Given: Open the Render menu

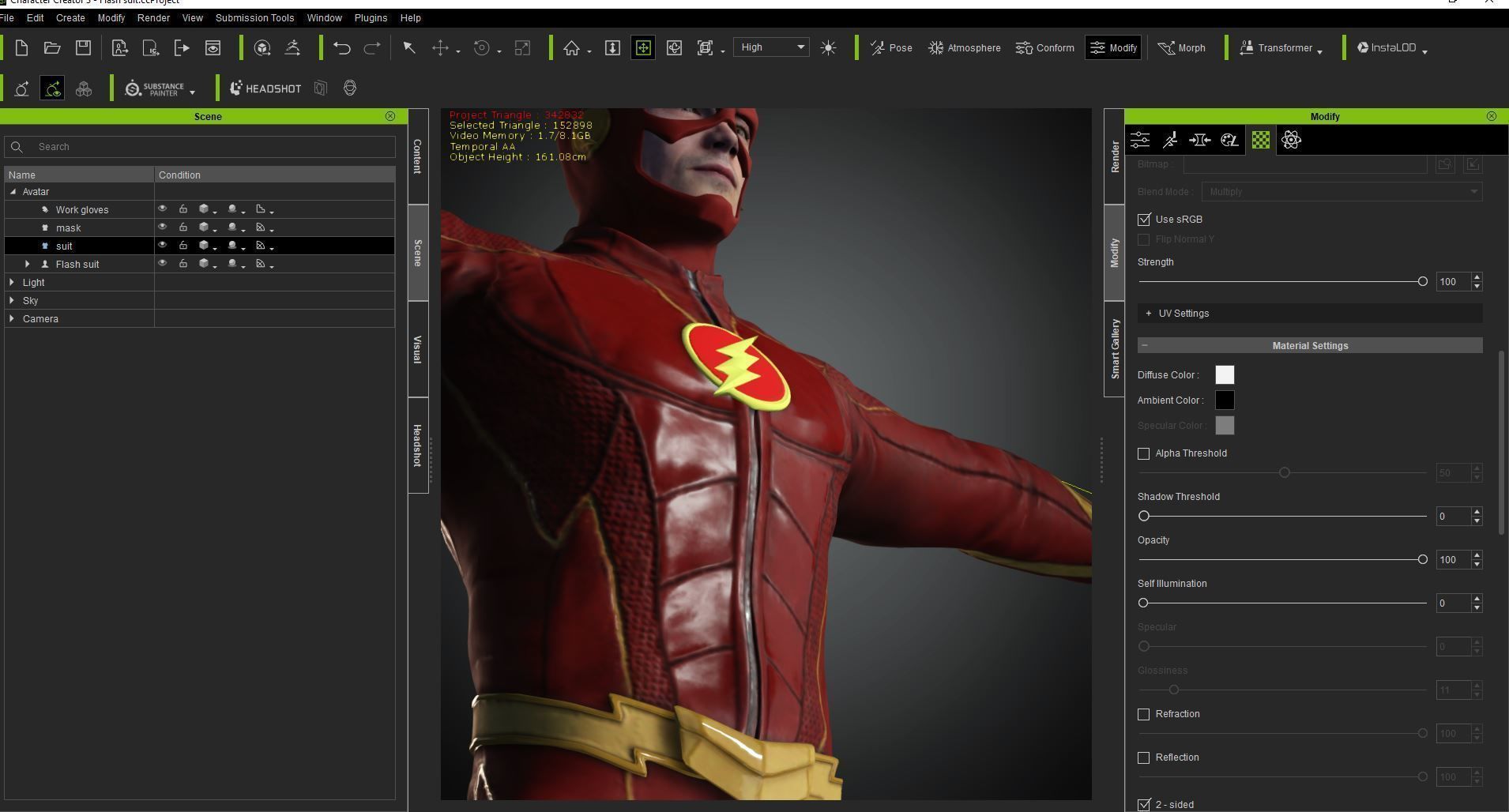Looking at the screenshot, I should (153, 17).
